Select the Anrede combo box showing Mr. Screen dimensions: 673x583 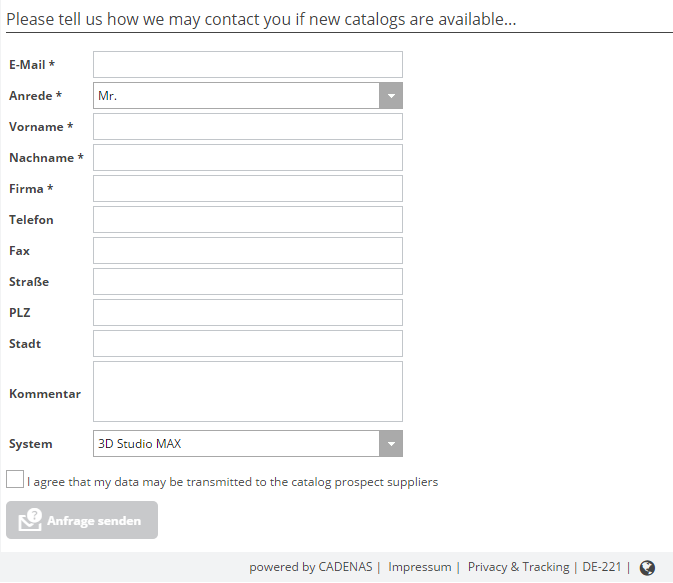pos(237,96)
